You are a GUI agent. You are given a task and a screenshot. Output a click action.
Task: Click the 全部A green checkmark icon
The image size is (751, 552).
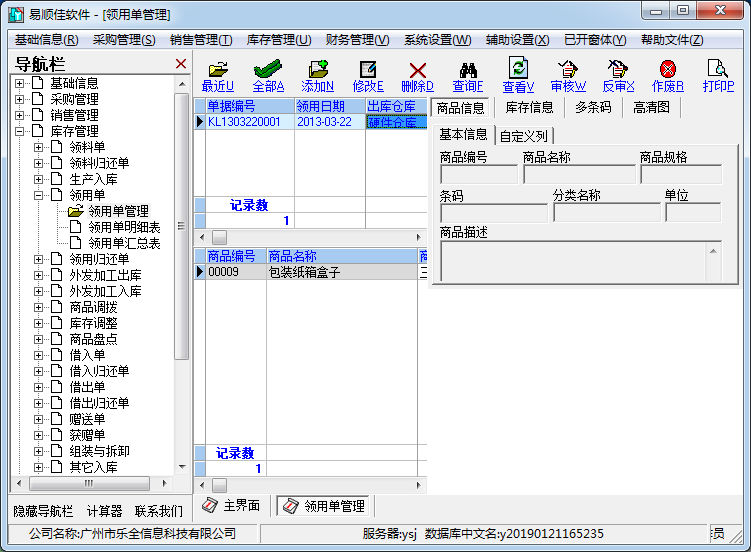(x=268, y=70)
